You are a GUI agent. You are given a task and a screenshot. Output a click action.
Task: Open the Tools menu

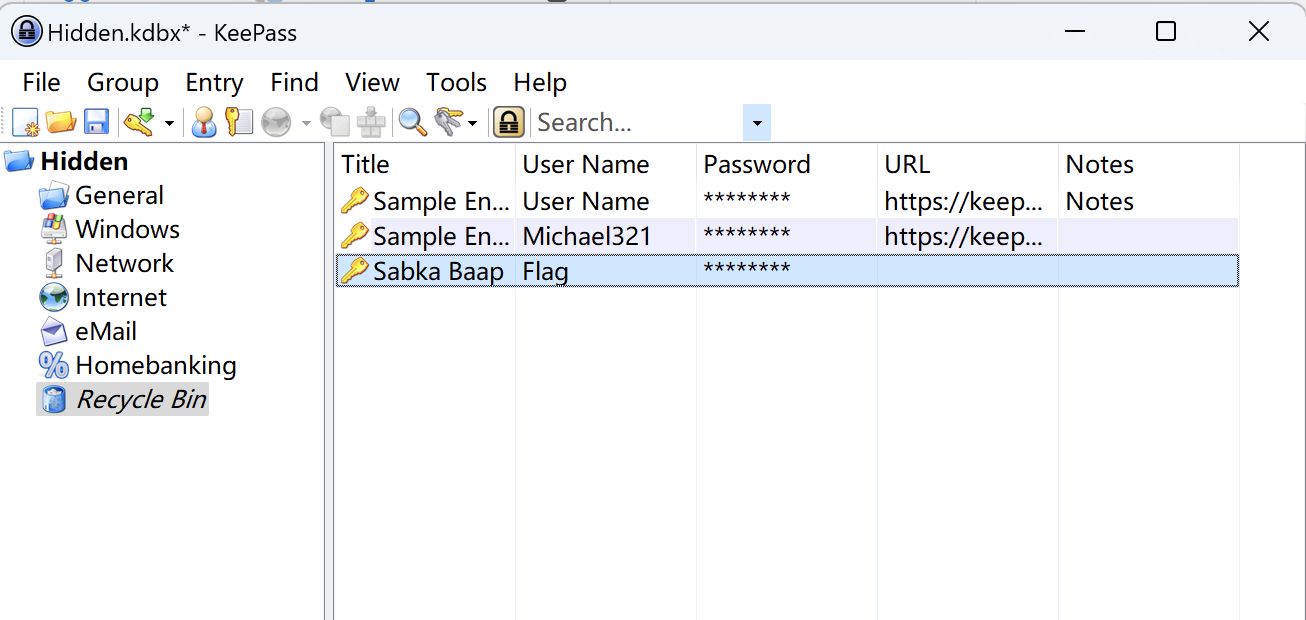click(456, 82)
